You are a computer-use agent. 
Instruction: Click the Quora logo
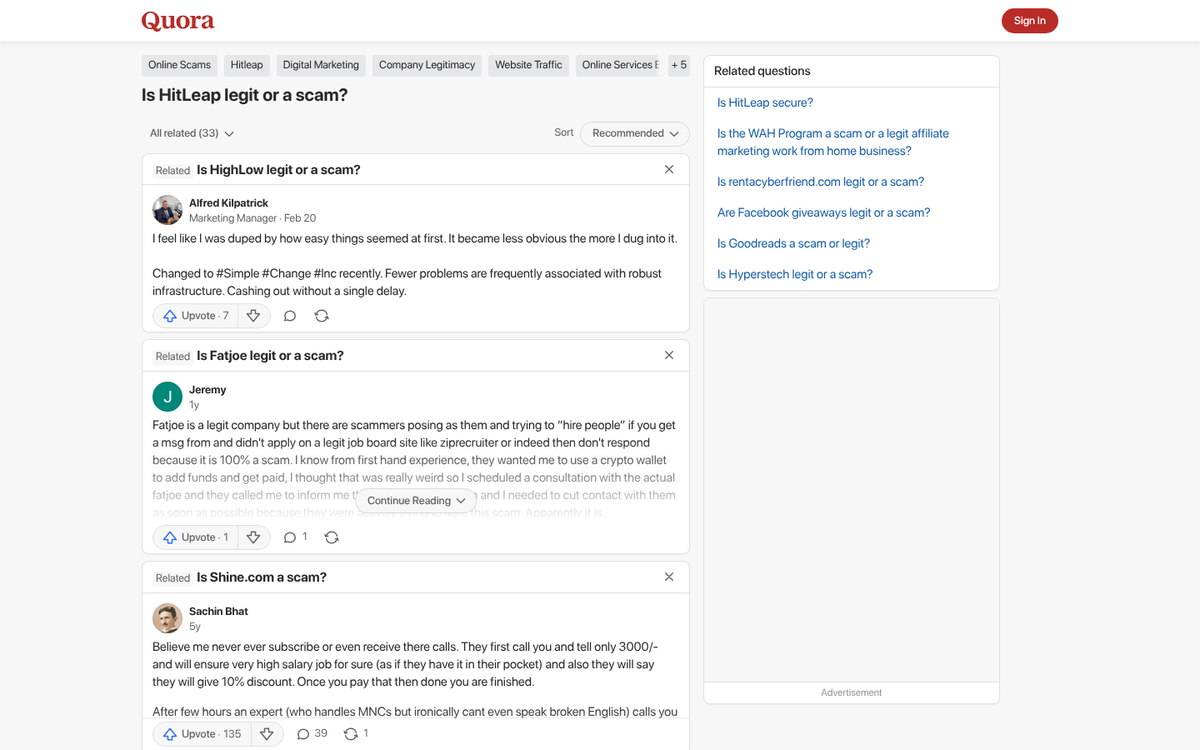[177, 20]
